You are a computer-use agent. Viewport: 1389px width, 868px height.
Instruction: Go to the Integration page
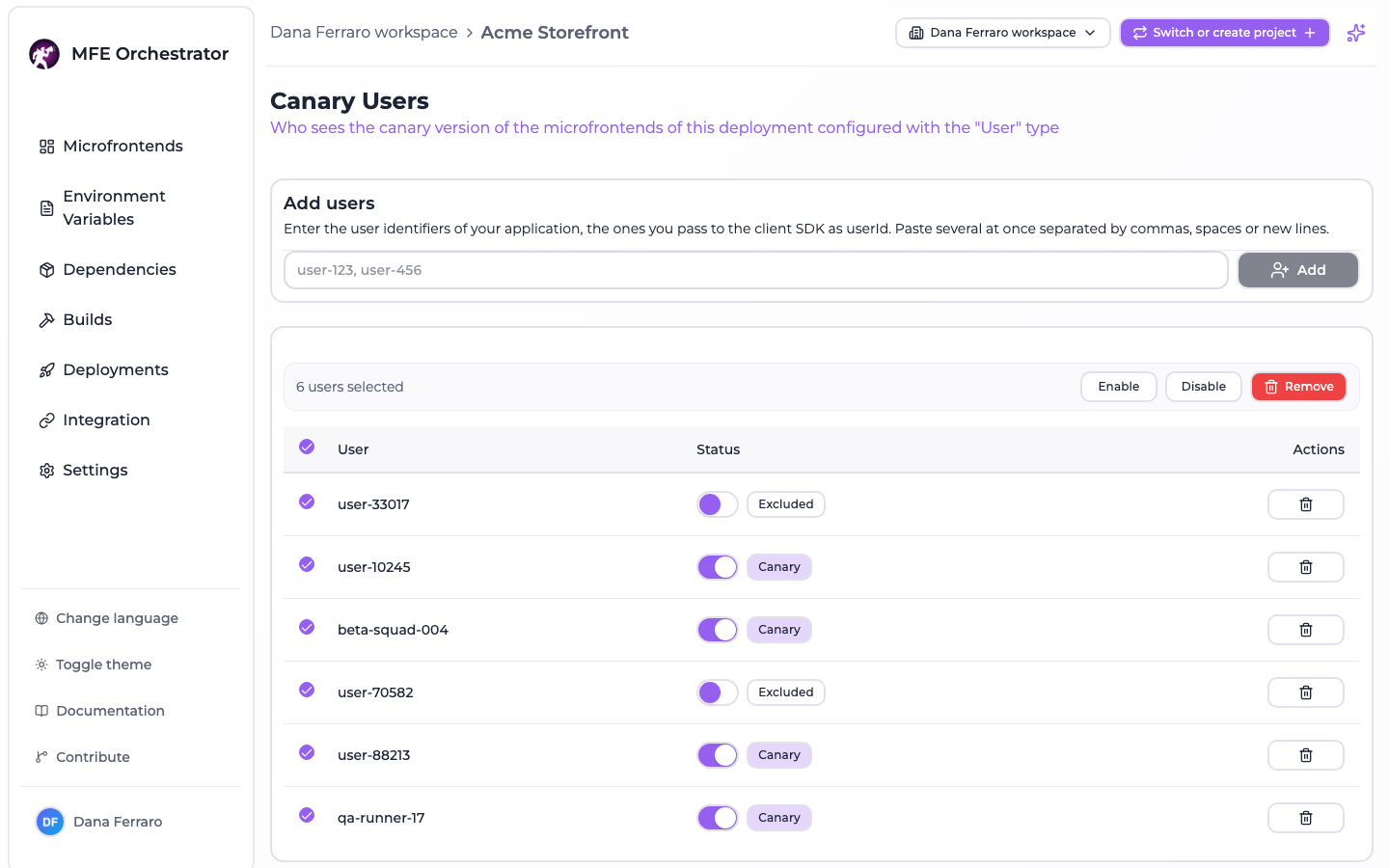click(131, 420)
